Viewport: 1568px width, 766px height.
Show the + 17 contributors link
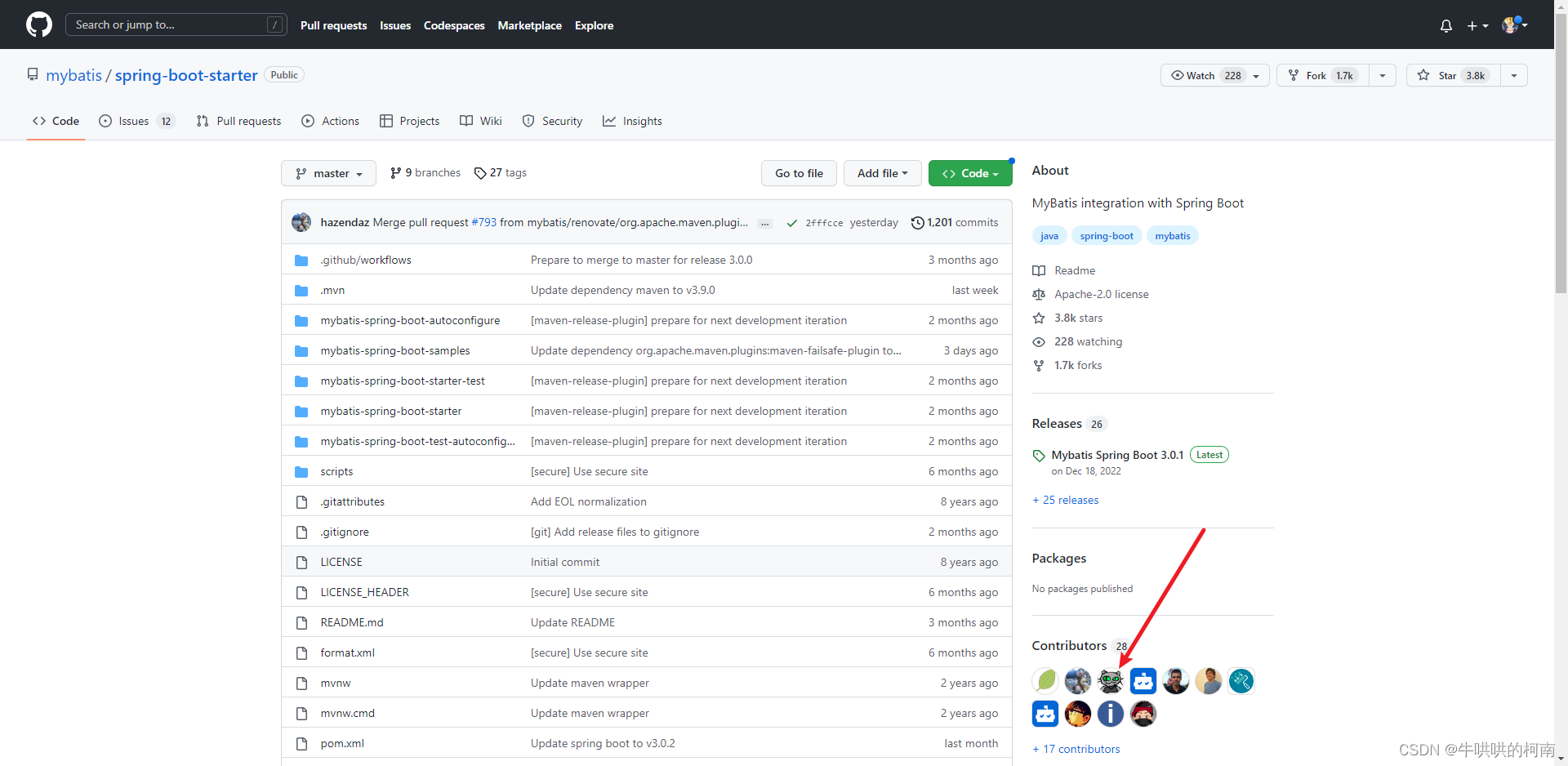pyautogui.click(x=1076, y=749)
